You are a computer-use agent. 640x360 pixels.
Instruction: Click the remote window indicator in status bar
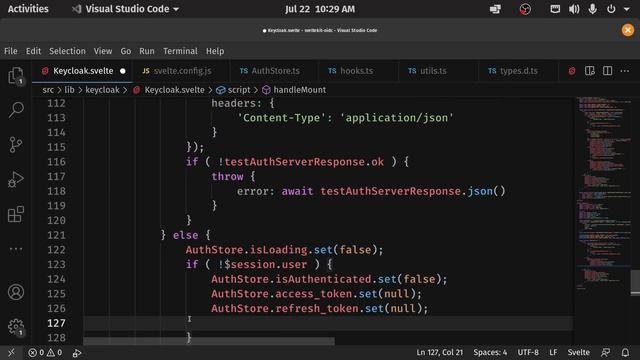coord(11,353)
